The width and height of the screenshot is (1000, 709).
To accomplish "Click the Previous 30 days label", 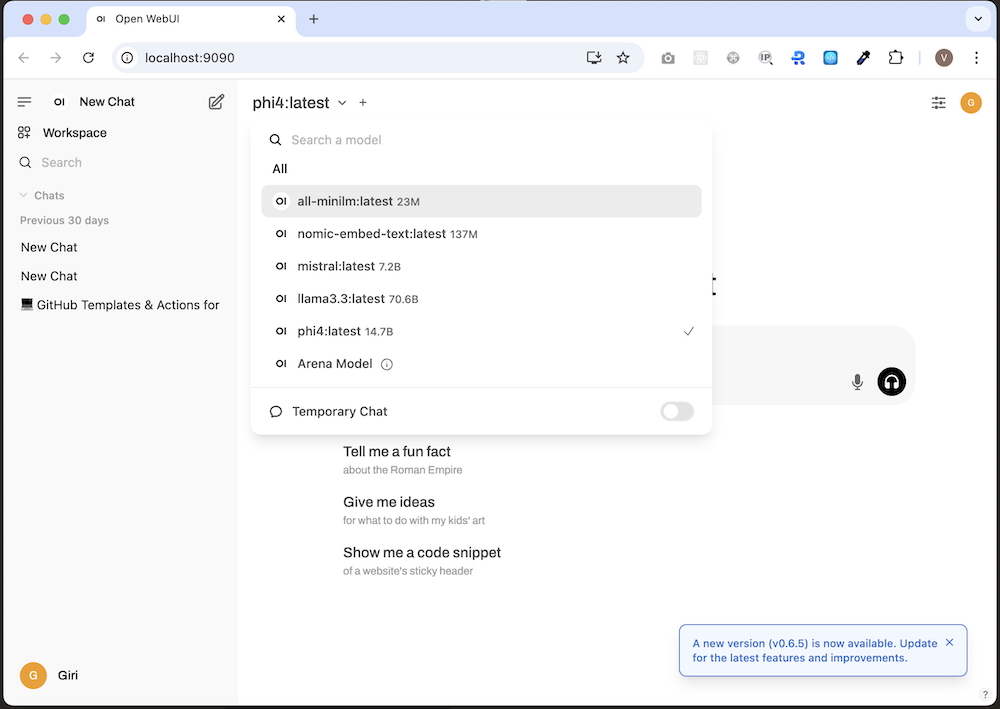I will [x=64, y=221].
